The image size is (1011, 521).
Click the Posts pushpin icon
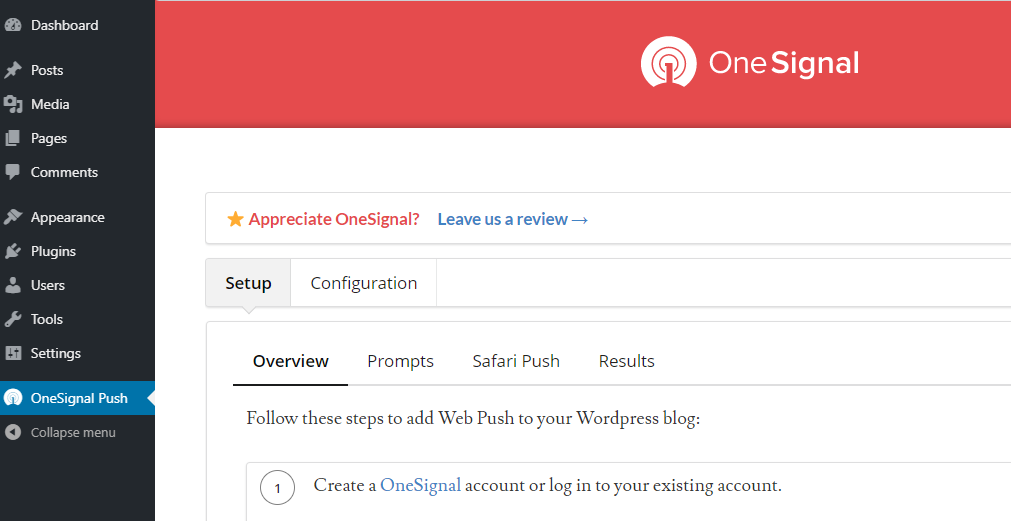[x=13, y=70]
